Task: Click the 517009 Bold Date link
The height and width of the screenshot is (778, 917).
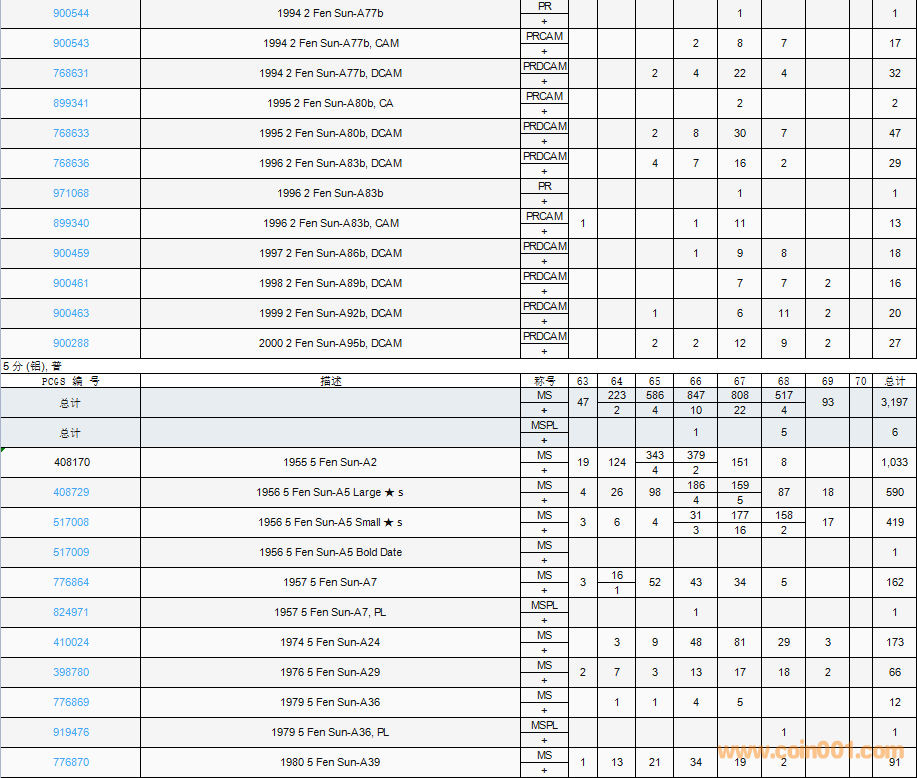Action: pos(71,552)
